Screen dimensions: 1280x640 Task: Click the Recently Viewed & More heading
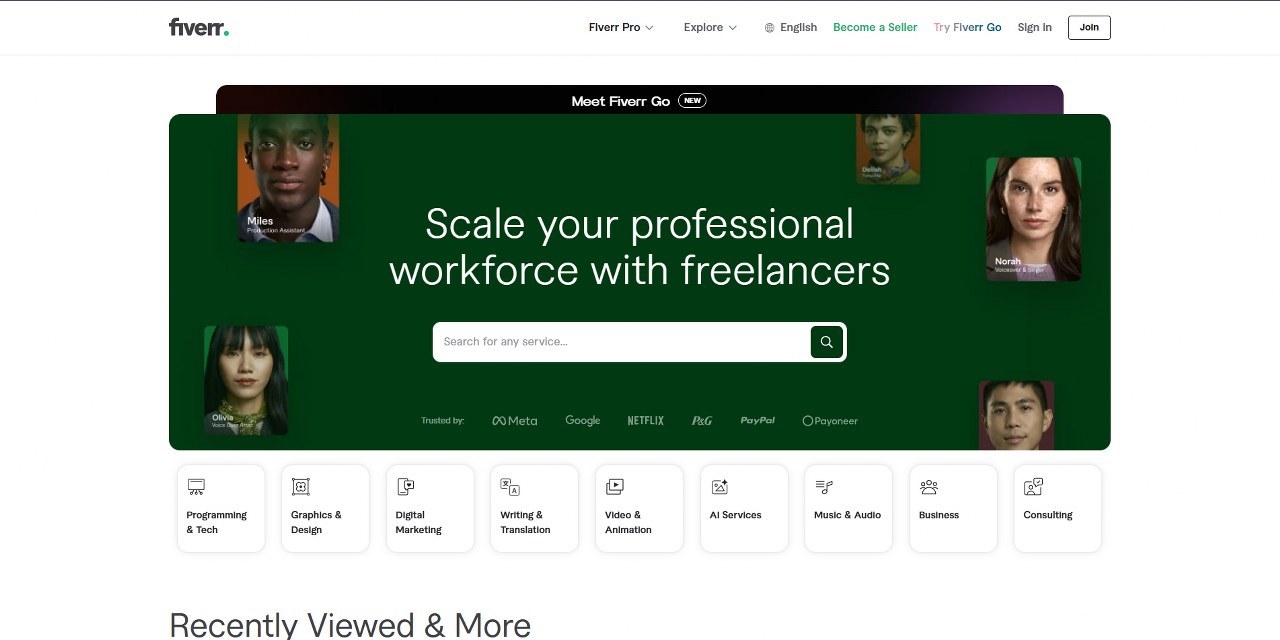(350, 626)
